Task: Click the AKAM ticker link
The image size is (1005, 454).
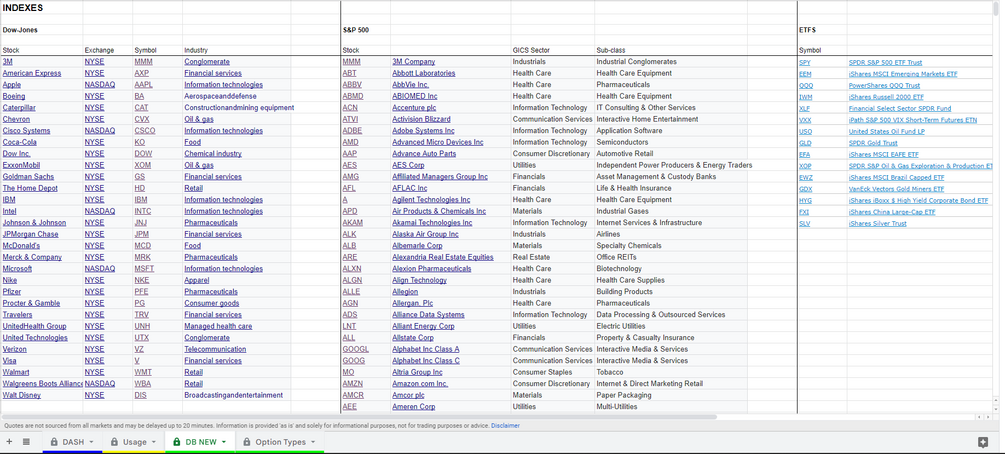Action: [353, 223]
